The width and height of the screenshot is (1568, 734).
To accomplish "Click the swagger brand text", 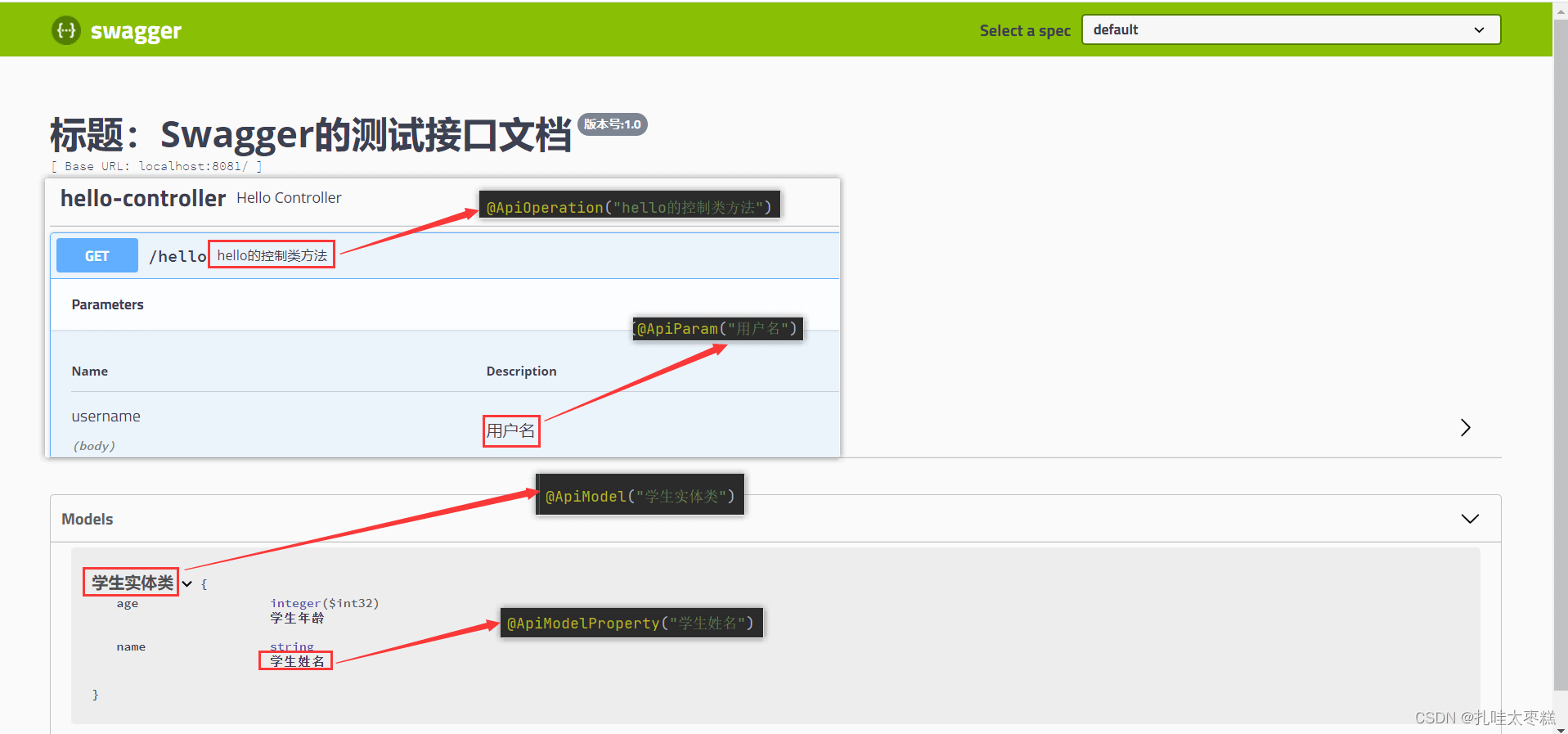I will [136, 31].
